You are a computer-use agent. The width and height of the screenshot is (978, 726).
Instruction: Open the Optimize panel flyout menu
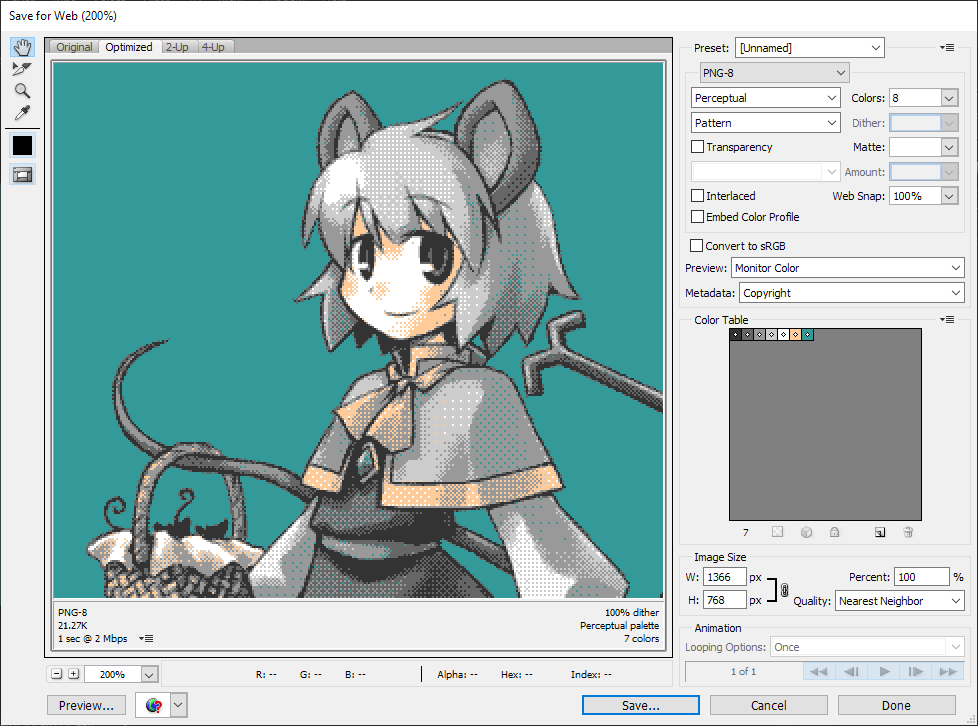pos(947,48)
